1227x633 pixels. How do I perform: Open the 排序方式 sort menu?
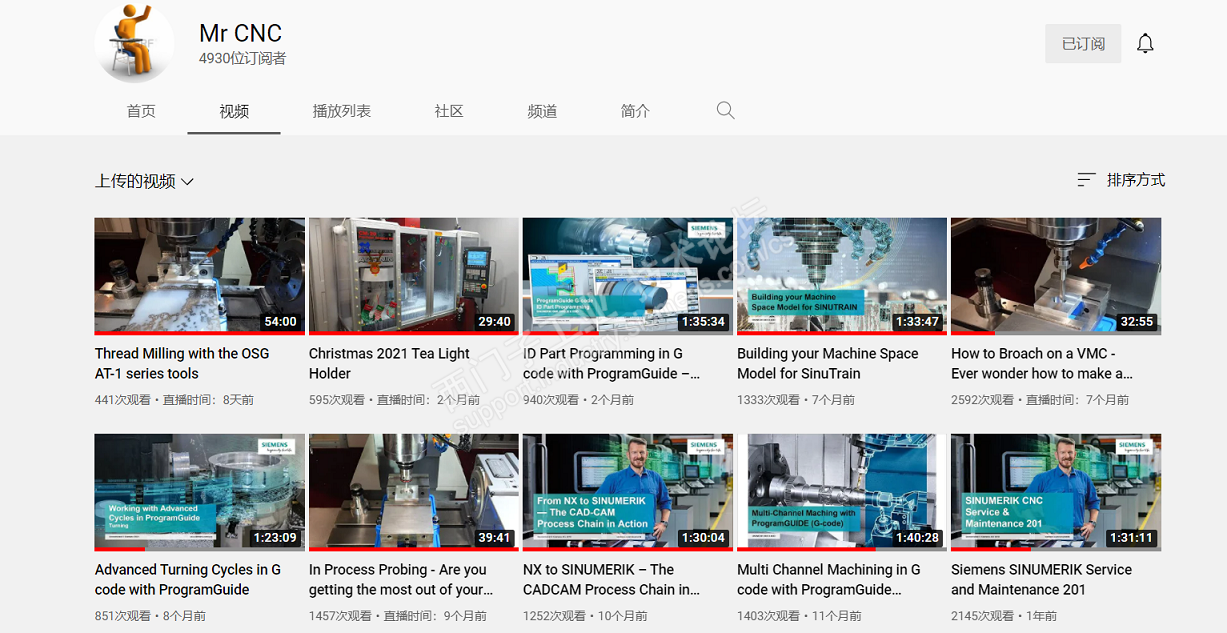(x=1121, y=180)
